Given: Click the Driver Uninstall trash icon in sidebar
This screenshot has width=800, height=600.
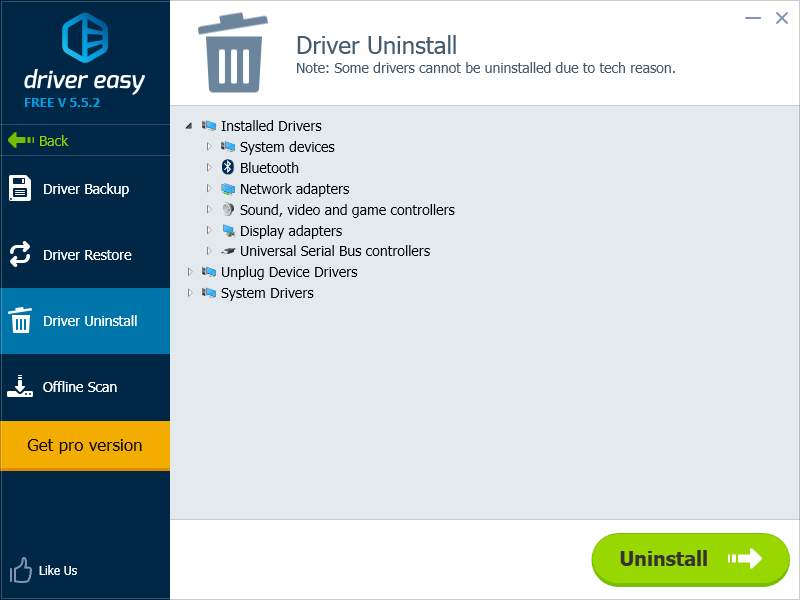Looking at the screenshot, I should (x=20, y=320).
